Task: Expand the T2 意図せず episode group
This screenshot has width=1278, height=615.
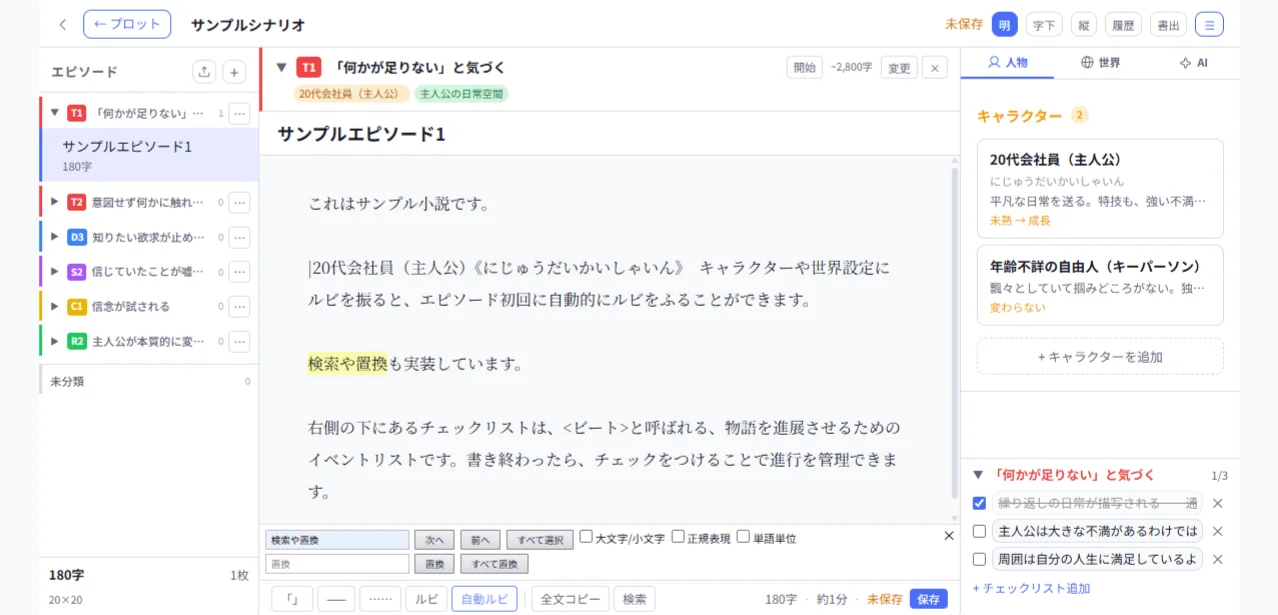Action: (54, 202)
